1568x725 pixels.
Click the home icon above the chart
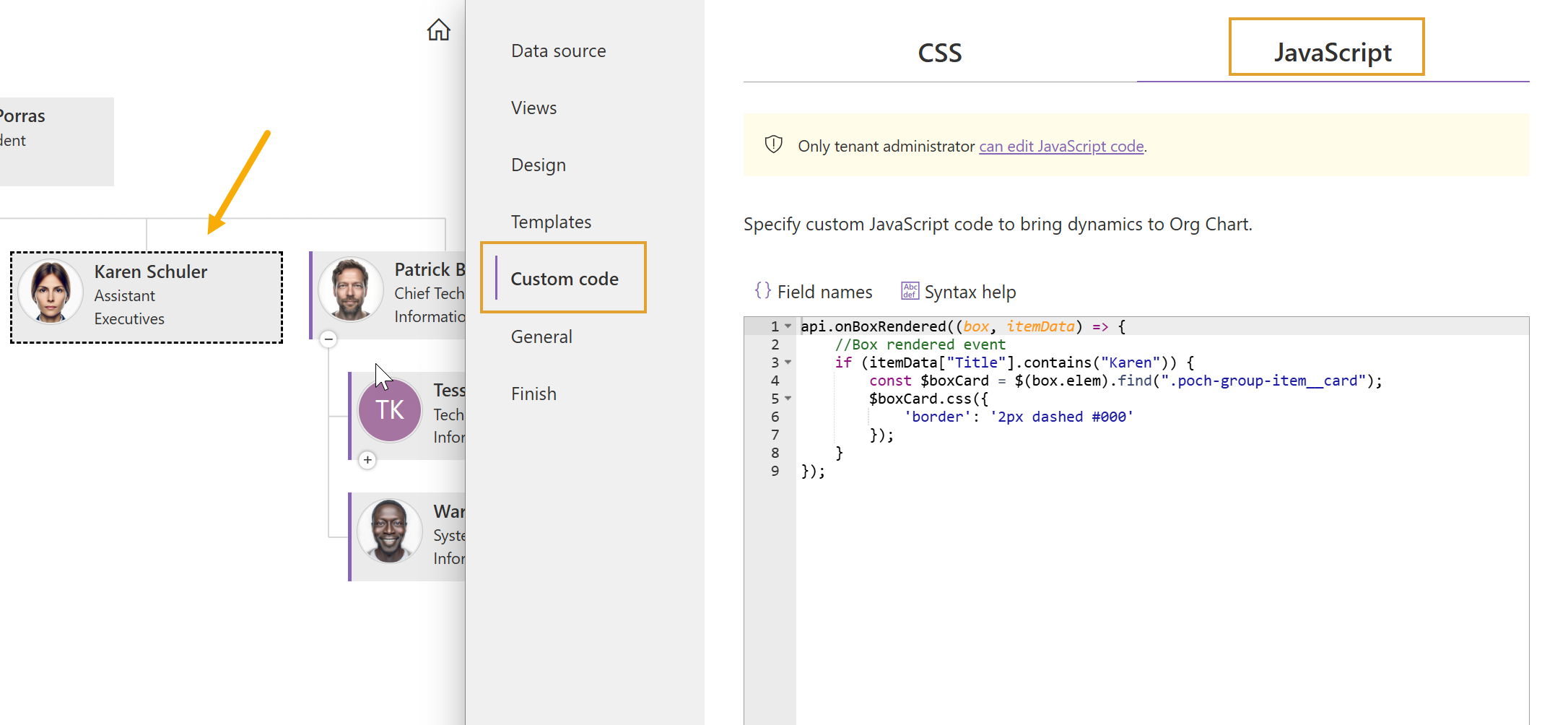(438, 30)
